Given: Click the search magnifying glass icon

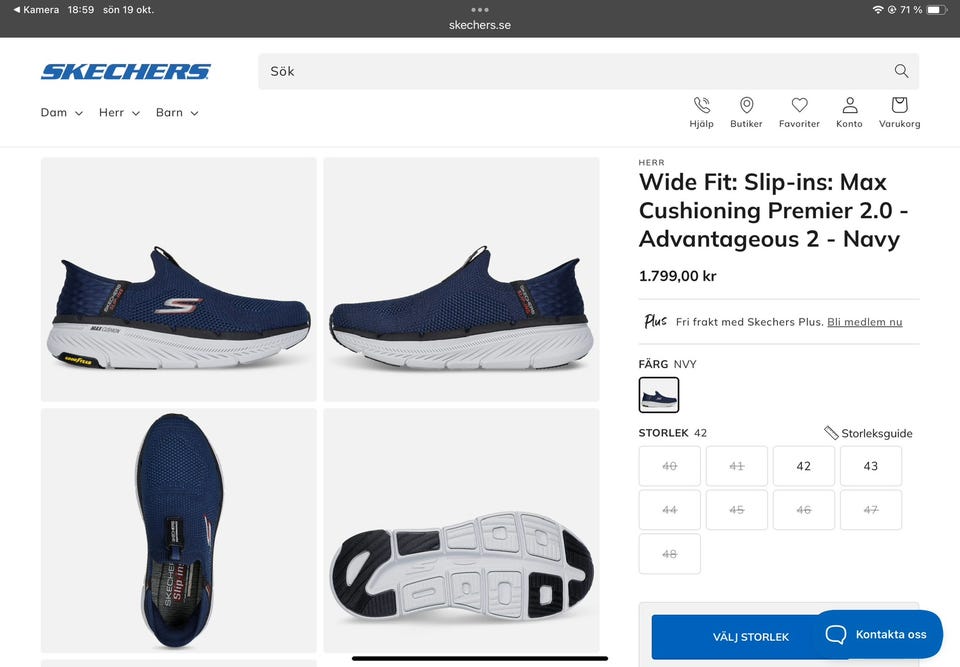Looking at the screenshot, I should tap(901, 71).
